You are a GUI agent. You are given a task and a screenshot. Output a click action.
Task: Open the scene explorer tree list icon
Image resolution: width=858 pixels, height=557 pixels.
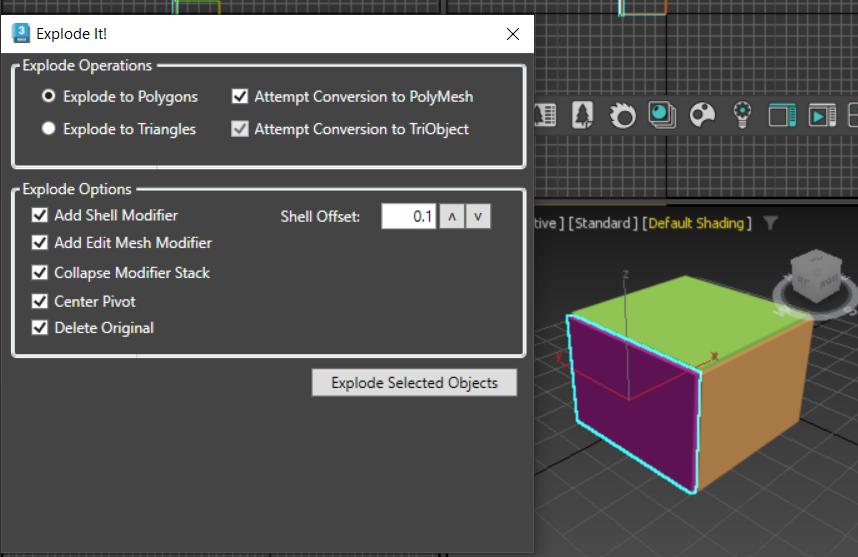[x=546, y=115]
